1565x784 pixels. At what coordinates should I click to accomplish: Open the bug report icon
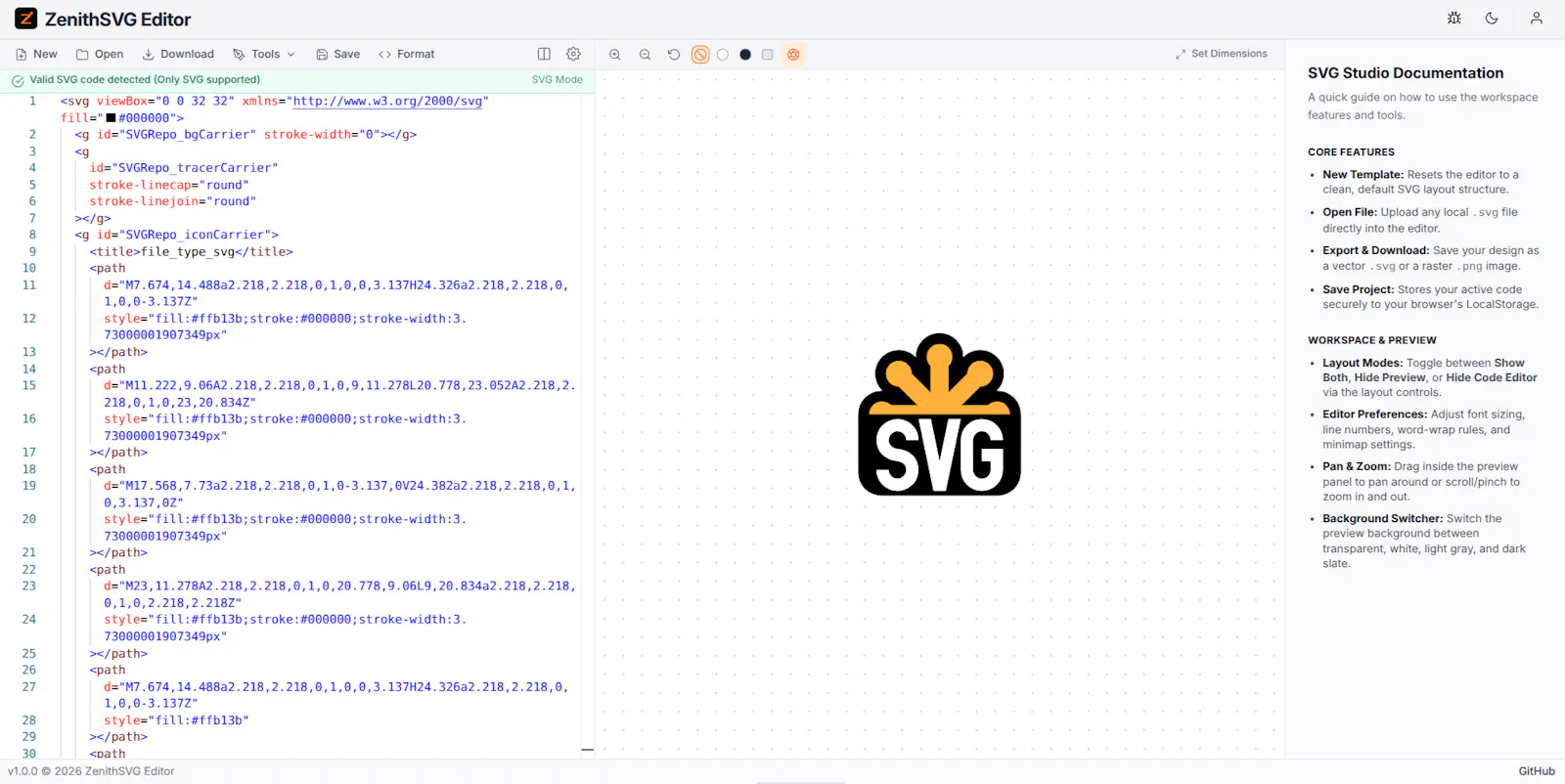click(1454, 19)
